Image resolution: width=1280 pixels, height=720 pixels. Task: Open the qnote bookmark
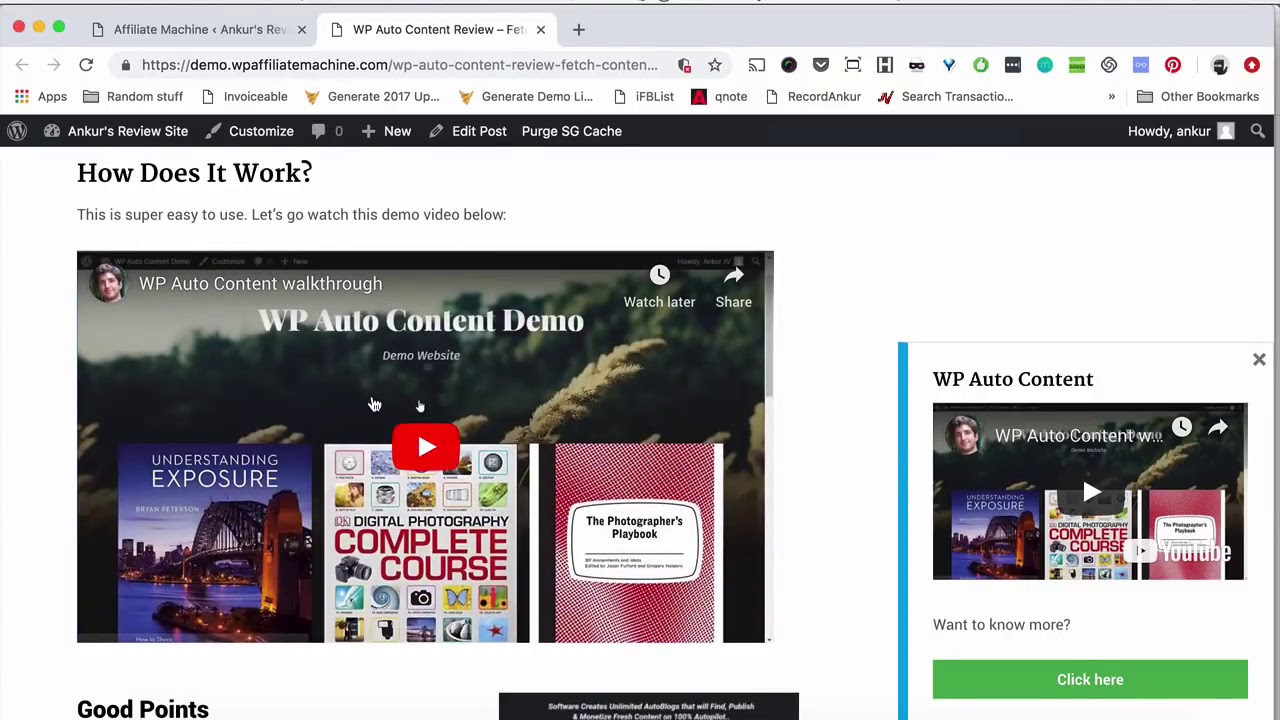(719, 97)
